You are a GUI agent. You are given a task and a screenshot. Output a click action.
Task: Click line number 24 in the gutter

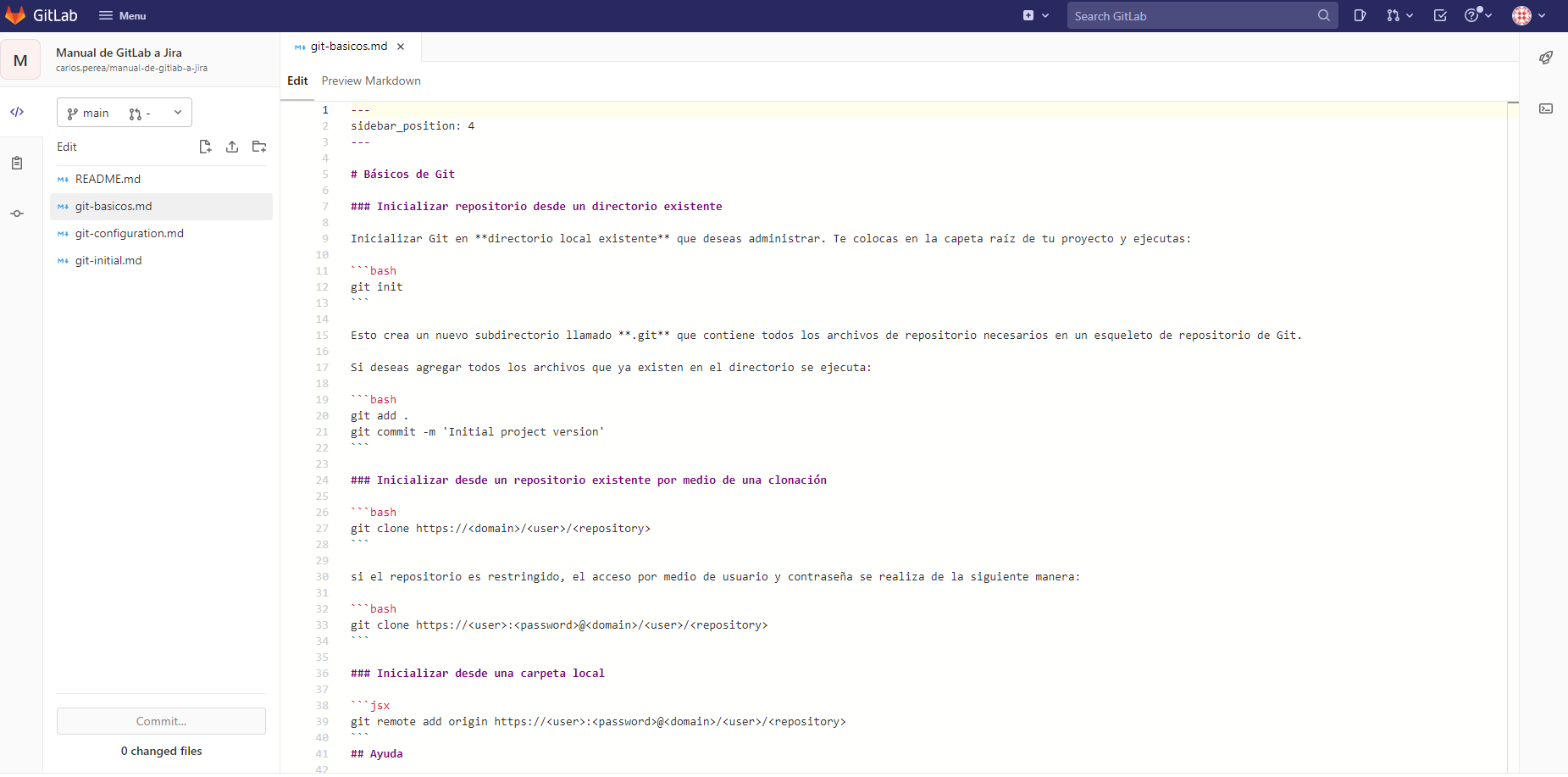[322, 480]
